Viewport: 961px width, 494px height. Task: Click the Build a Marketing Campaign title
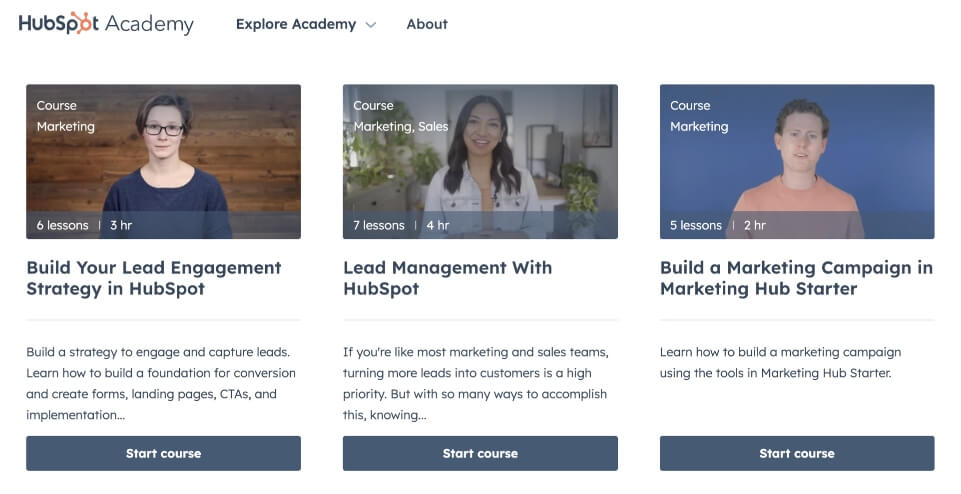[x=796, y=278]
